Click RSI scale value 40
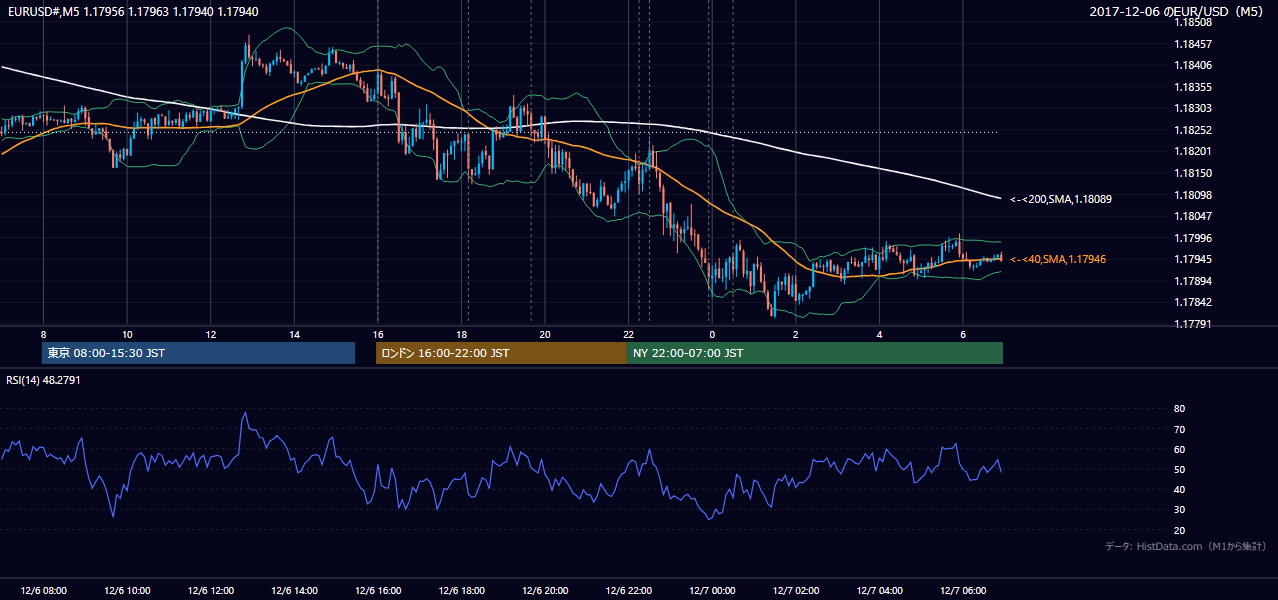1278x600 pixels. (x=1180, y=489)
